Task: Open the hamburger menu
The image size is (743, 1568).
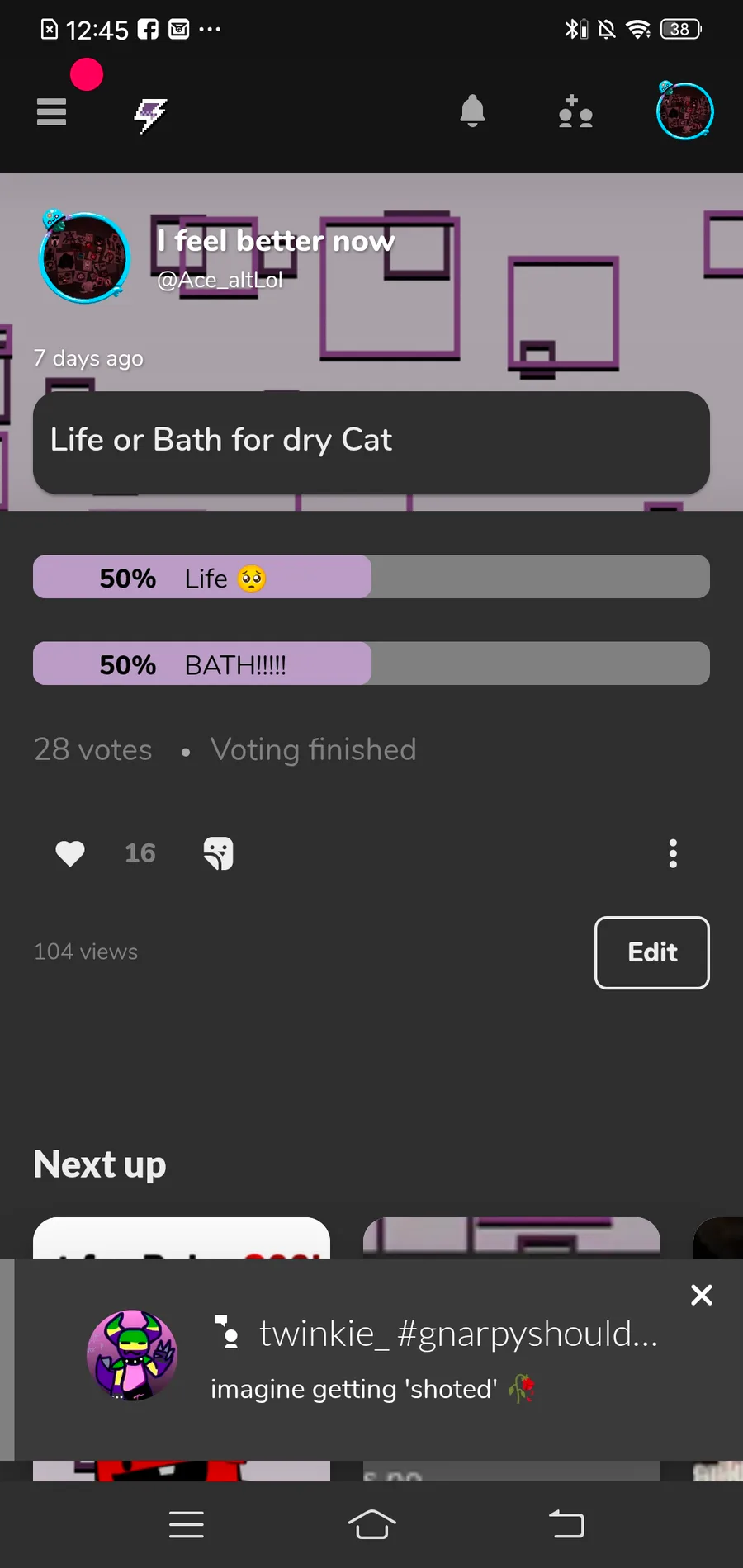Action: coord(51,111)
